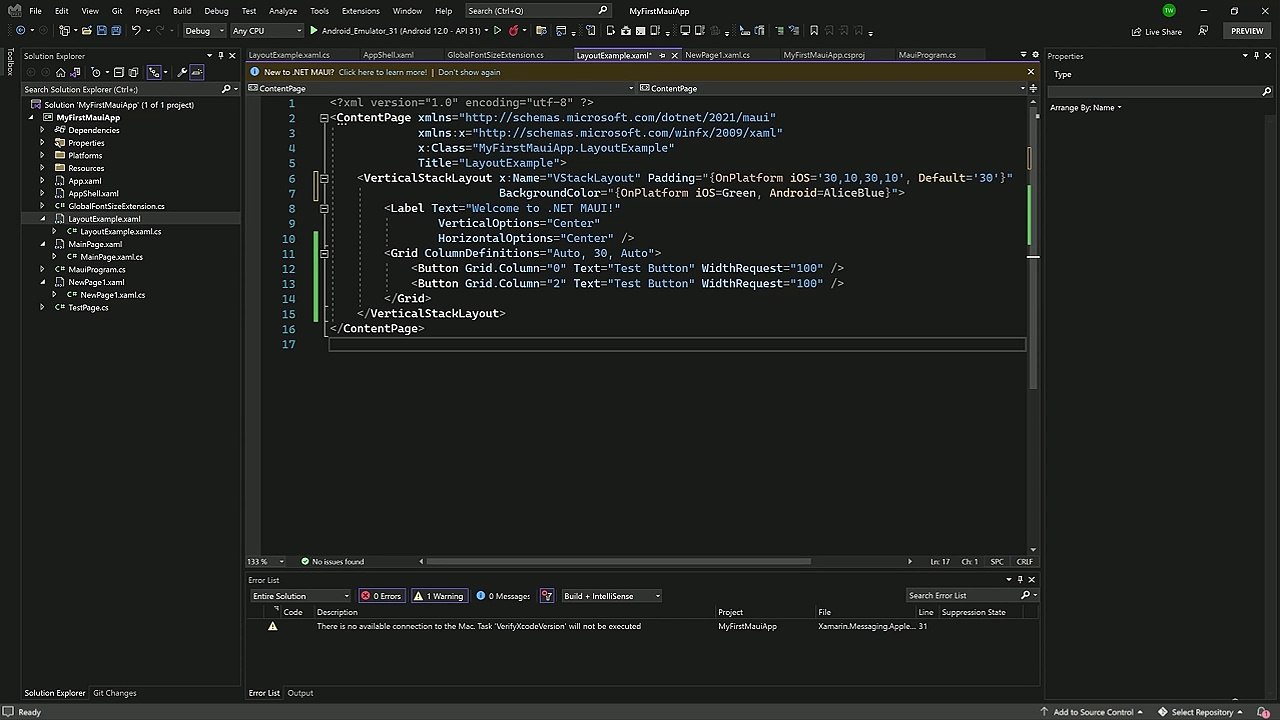The height and width of the screenshot is (720, 1280).
Task: Click warning icon of Mac connection error
Action: click(272, 626)
